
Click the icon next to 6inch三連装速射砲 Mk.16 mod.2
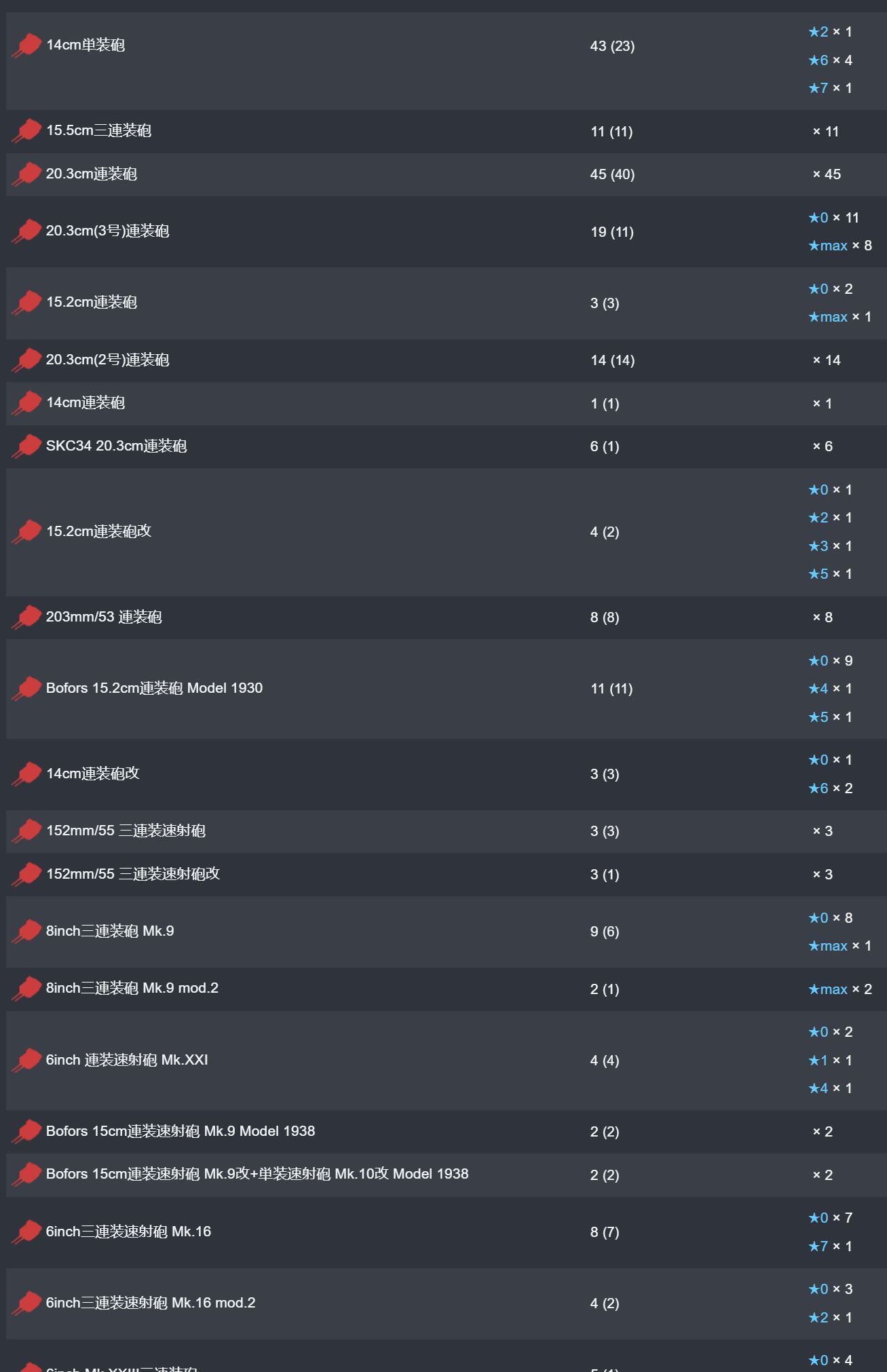[27, 1303]
